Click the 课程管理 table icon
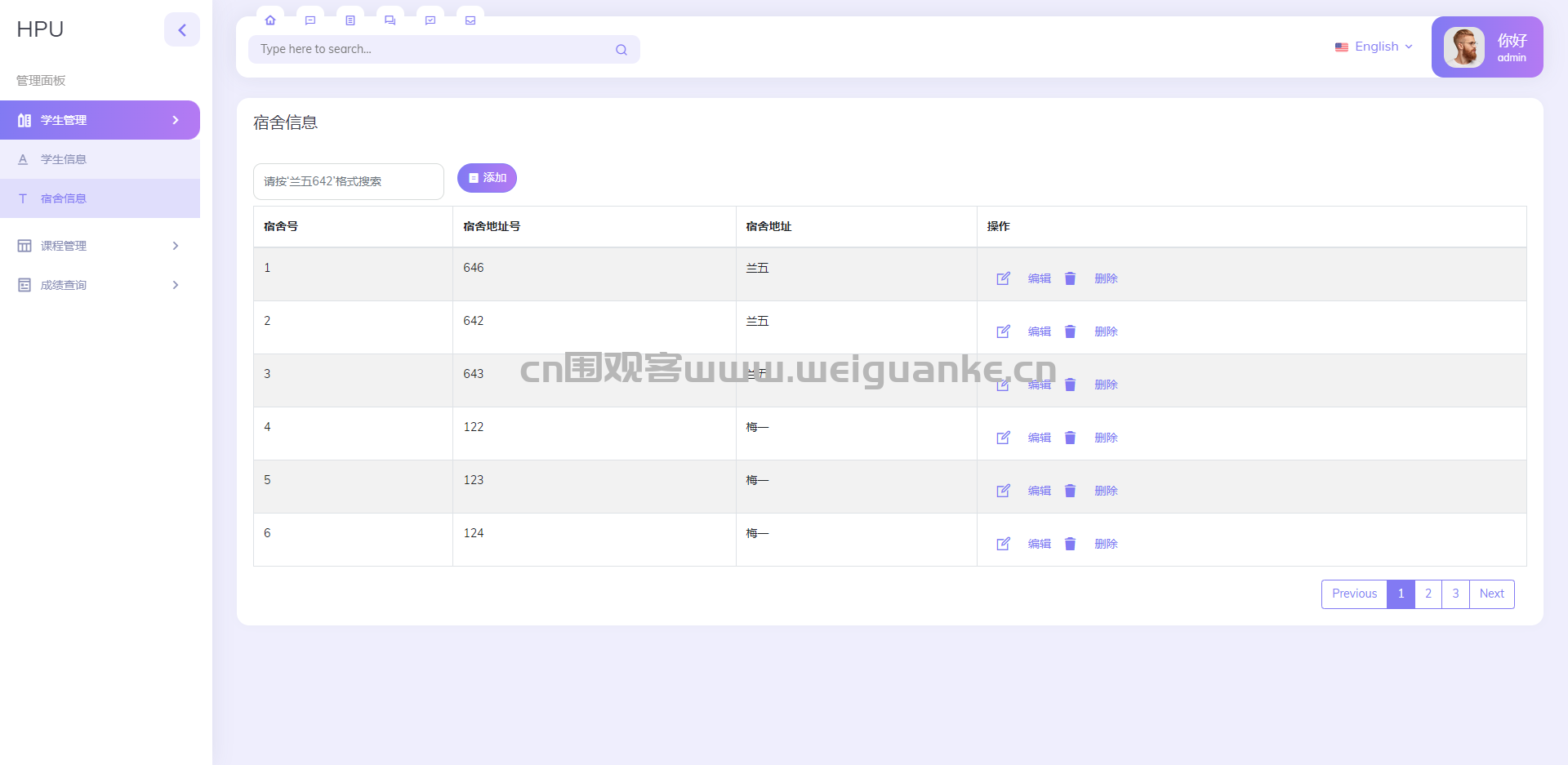This screenshot has width=1568, height=765. [24, 246]
